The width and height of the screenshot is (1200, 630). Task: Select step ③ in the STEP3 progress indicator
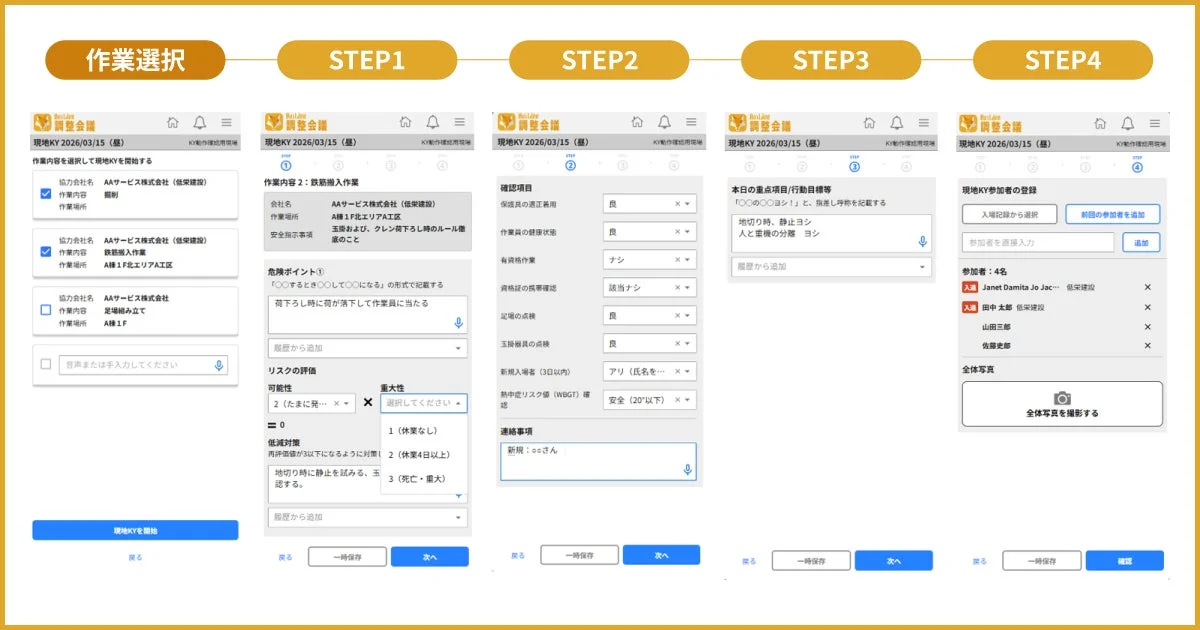click(x=854, y=165)
